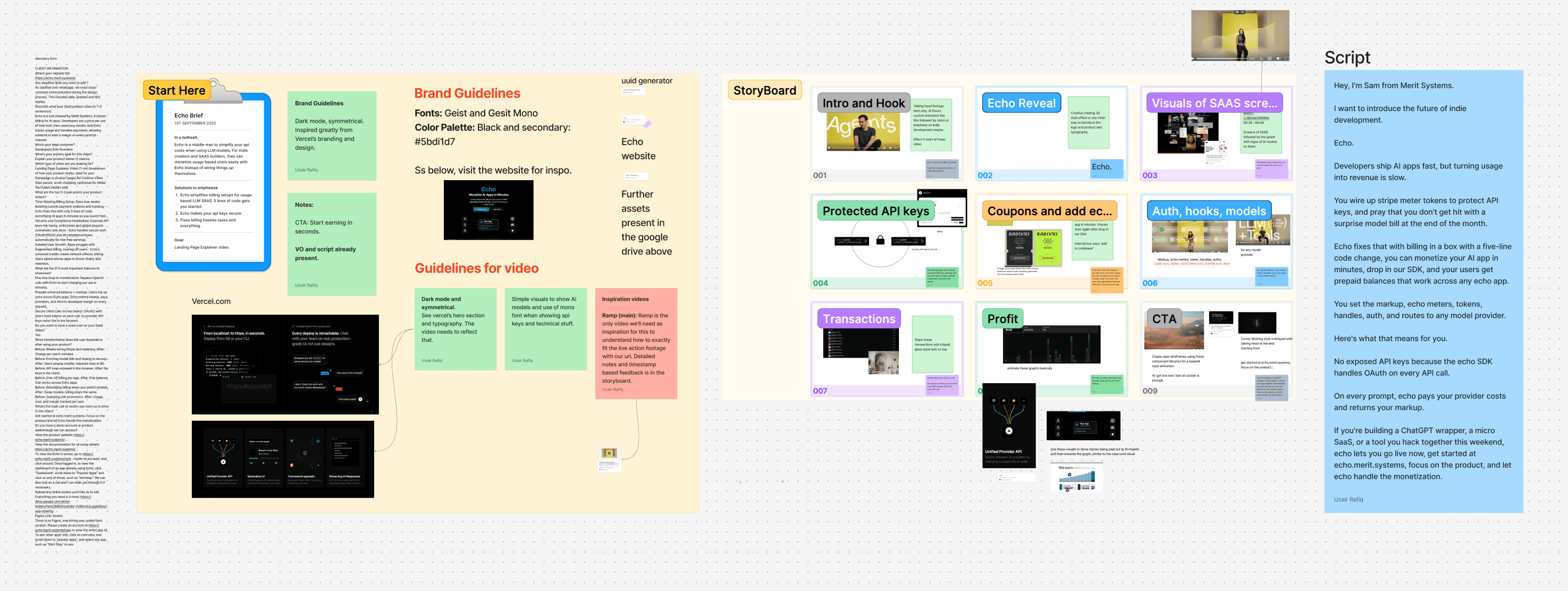The image size is (1568, 591).
Task: Open the Echo website link card
Action: [634, 121]
